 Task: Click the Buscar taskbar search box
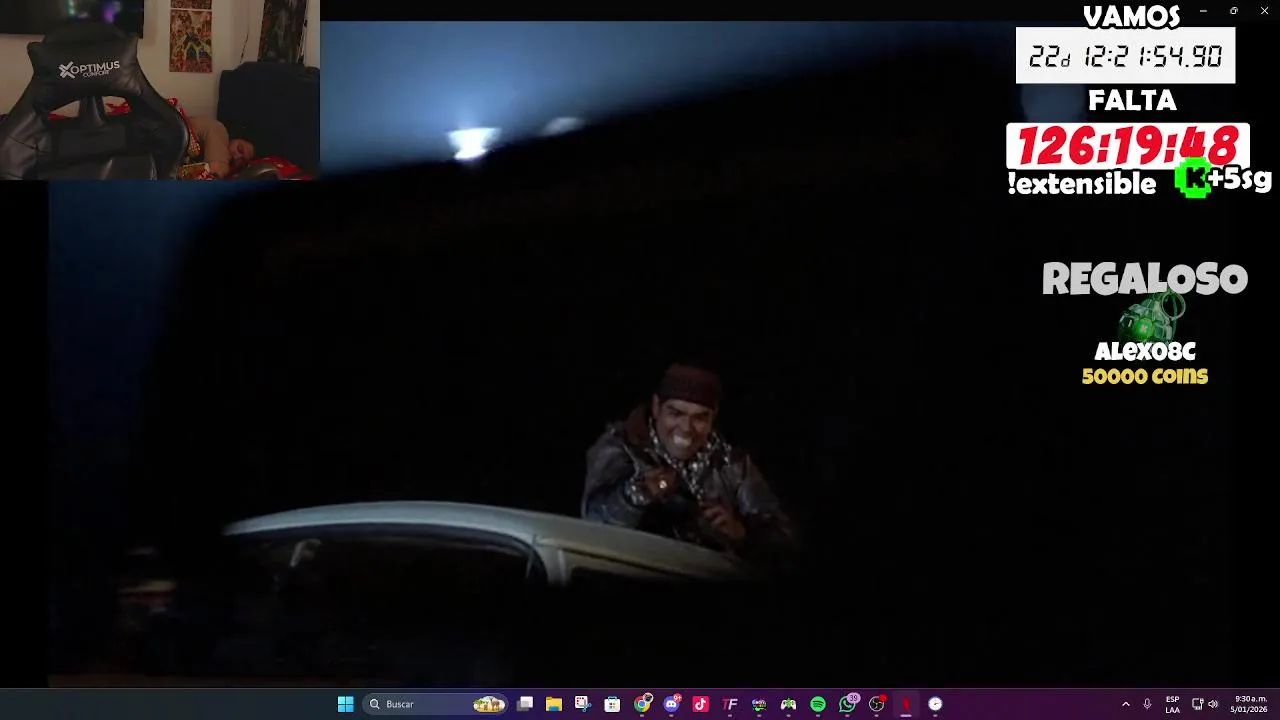(x=434, y=704)
